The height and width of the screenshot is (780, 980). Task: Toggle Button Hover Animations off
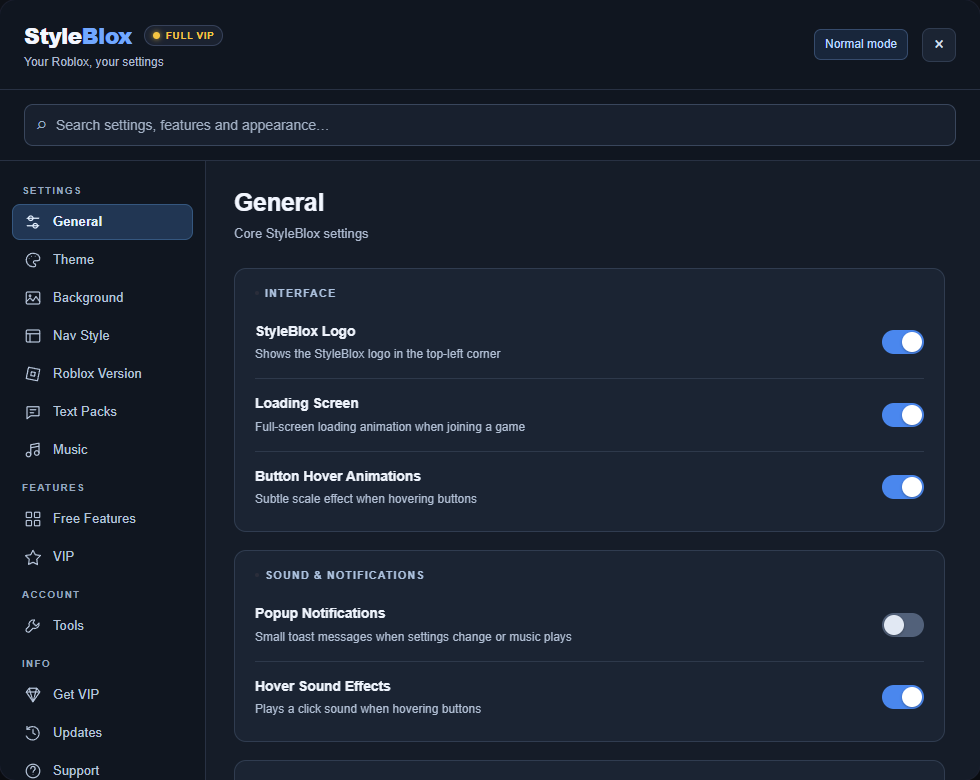(902, 487)
